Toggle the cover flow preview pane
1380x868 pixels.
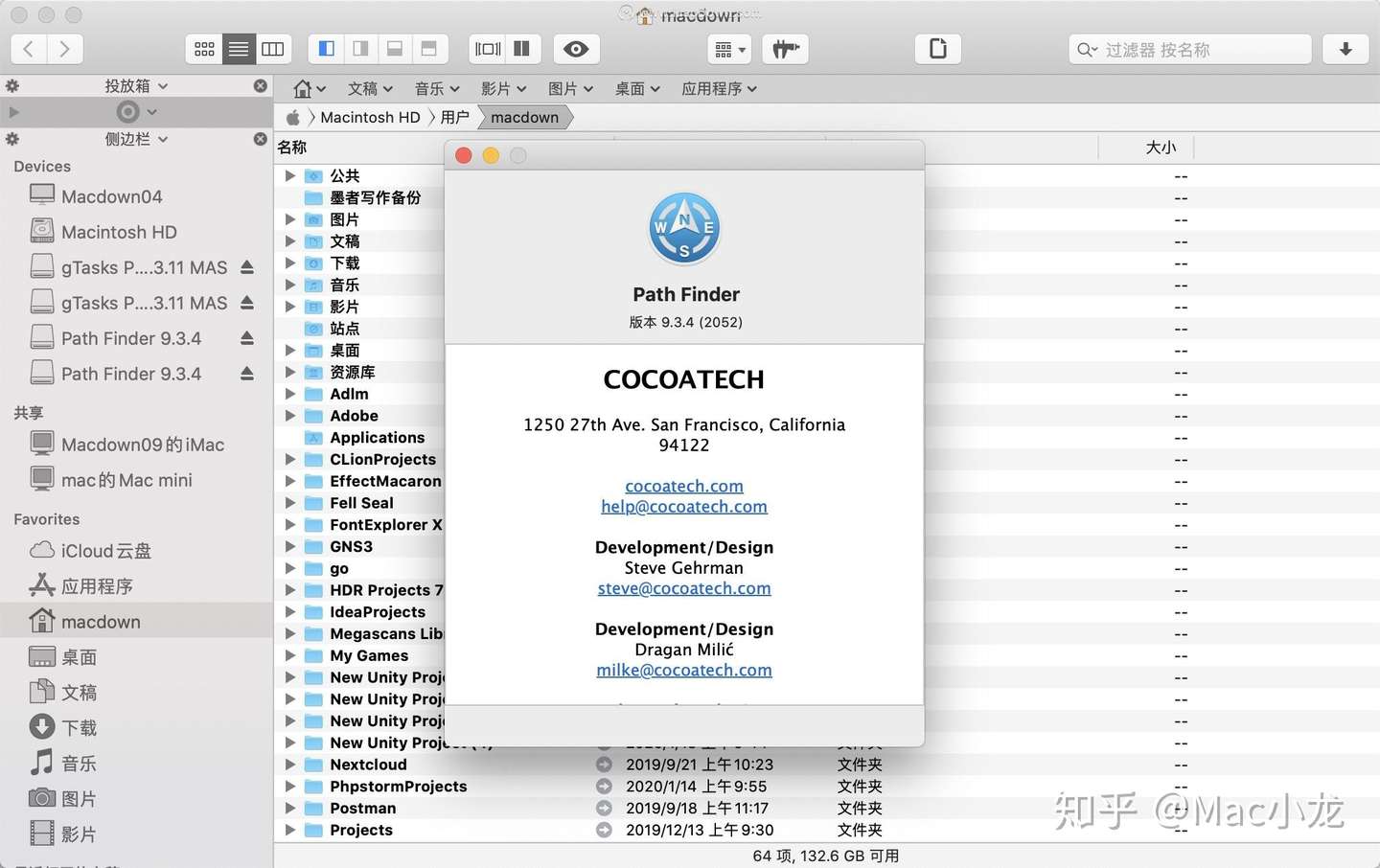pyautogui.click(x=488, y=49)
